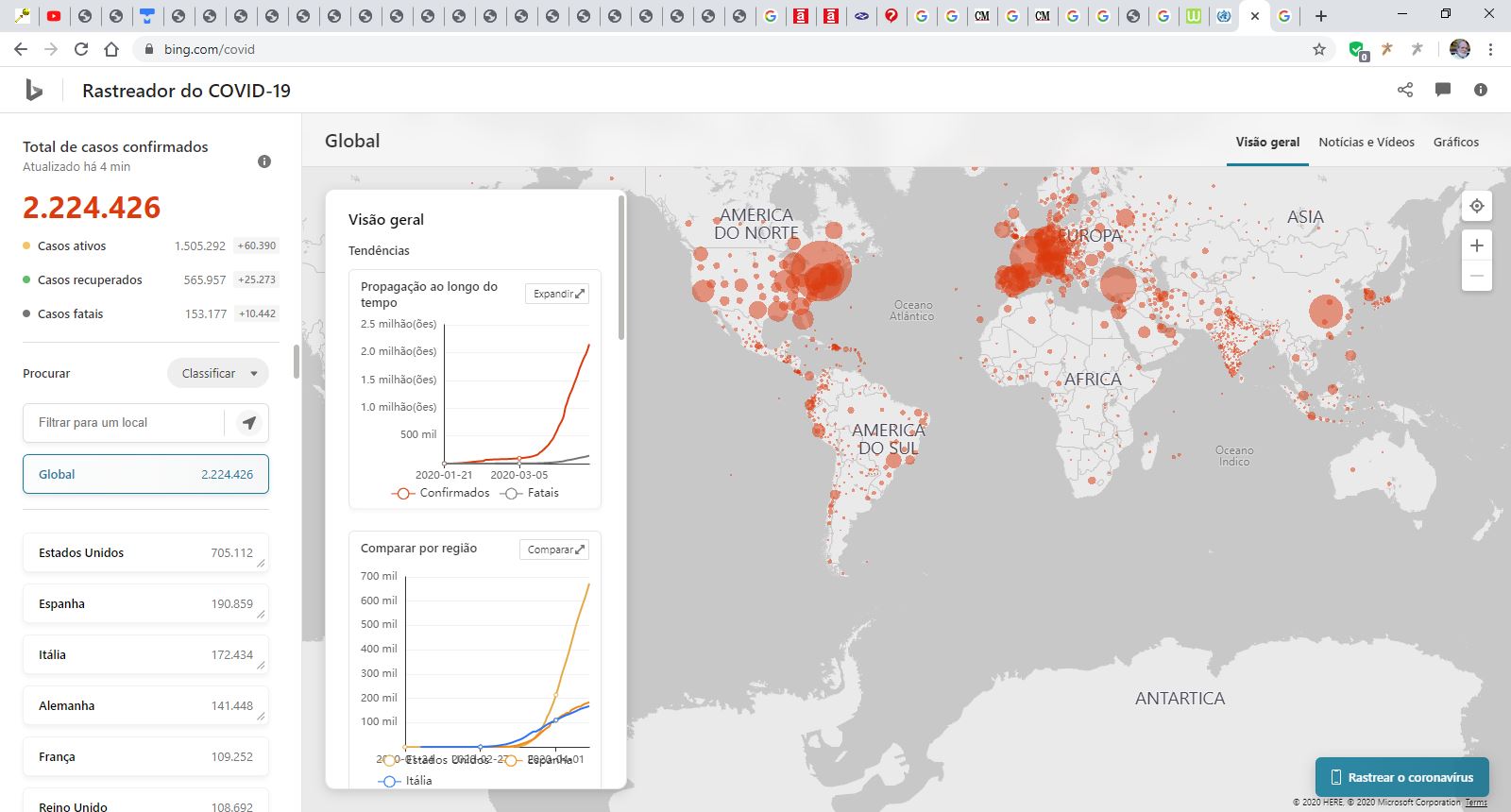Expand the Alemanha card corner arrow
The width and height of the screenshot is (1511, 812).
(261, 717)
